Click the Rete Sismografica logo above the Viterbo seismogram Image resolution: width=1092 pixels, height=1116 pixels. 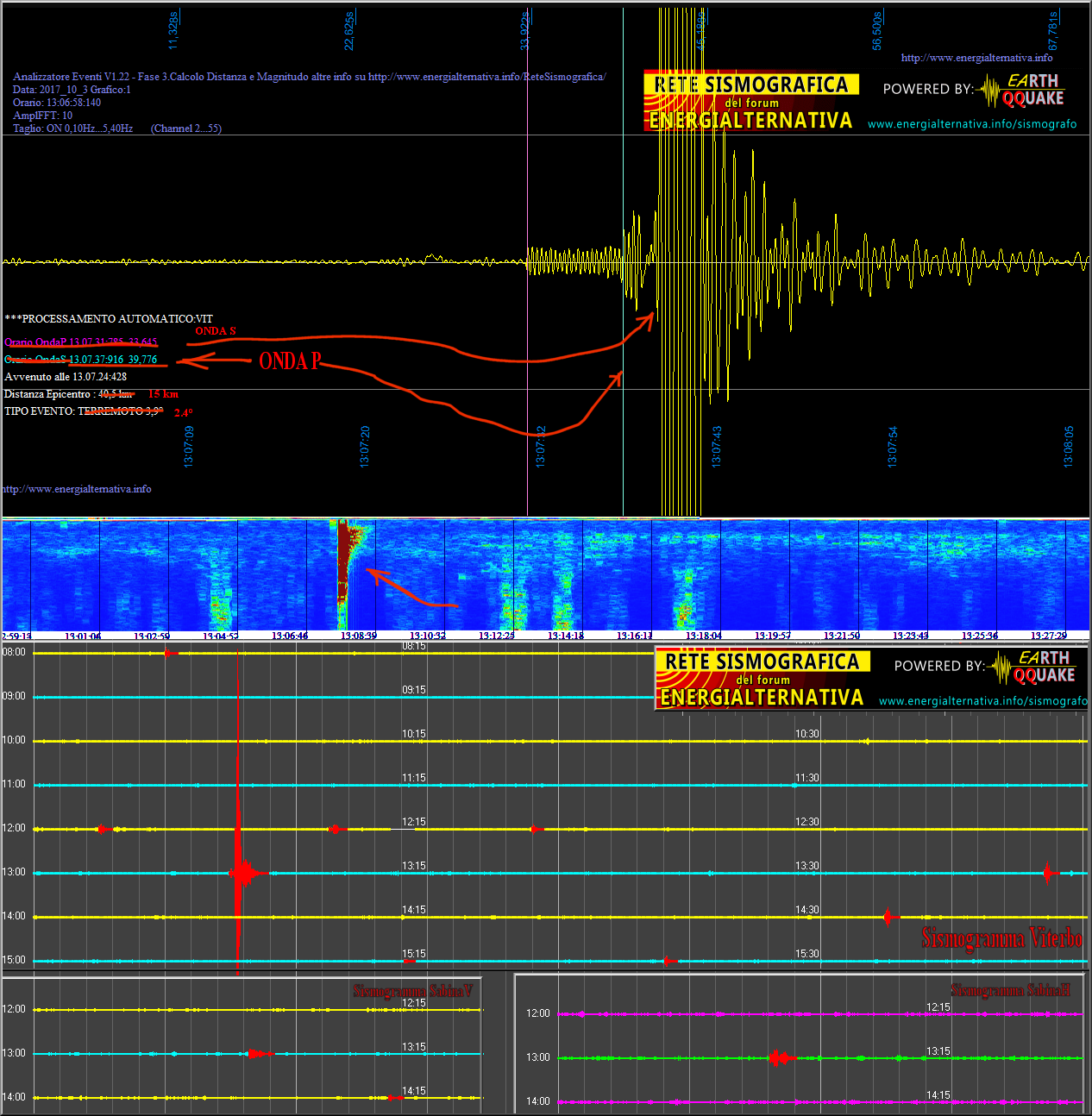(763, 679)
